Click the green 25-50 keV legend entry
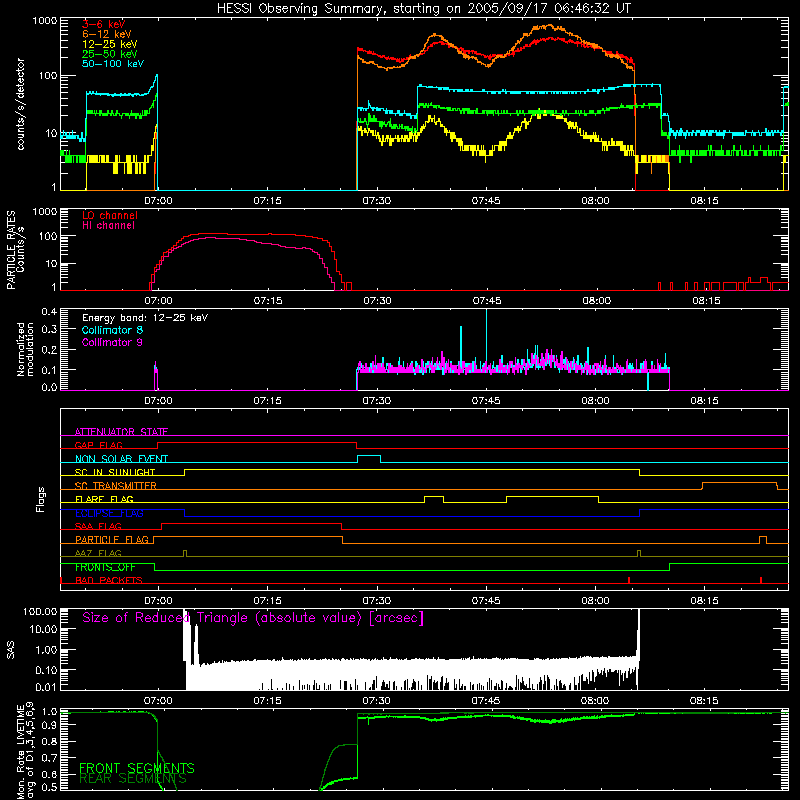The image size is (800, 800). (109, 54)
